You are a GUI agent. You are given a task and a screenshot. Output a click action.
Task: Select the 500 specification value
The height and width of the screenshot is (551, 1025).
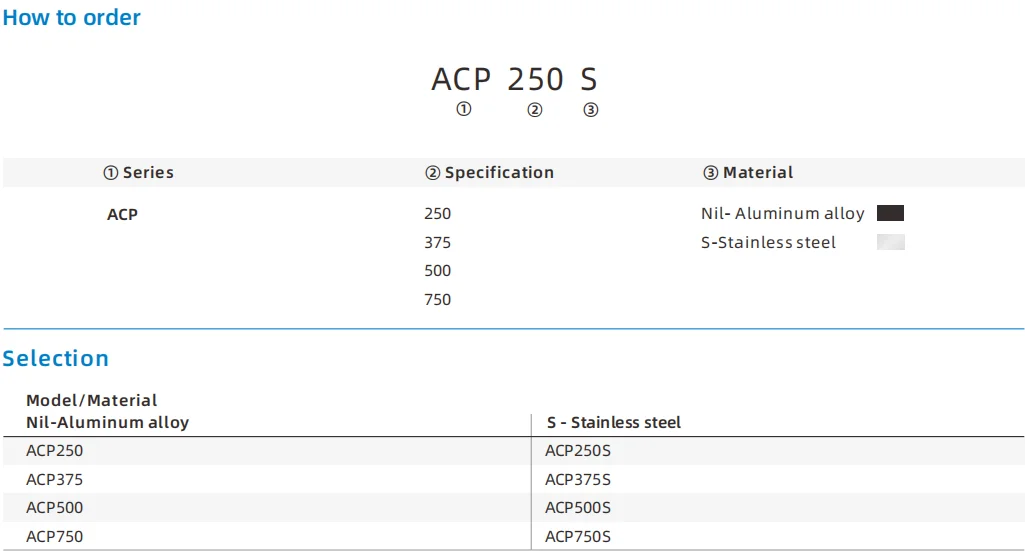(438, 270)
